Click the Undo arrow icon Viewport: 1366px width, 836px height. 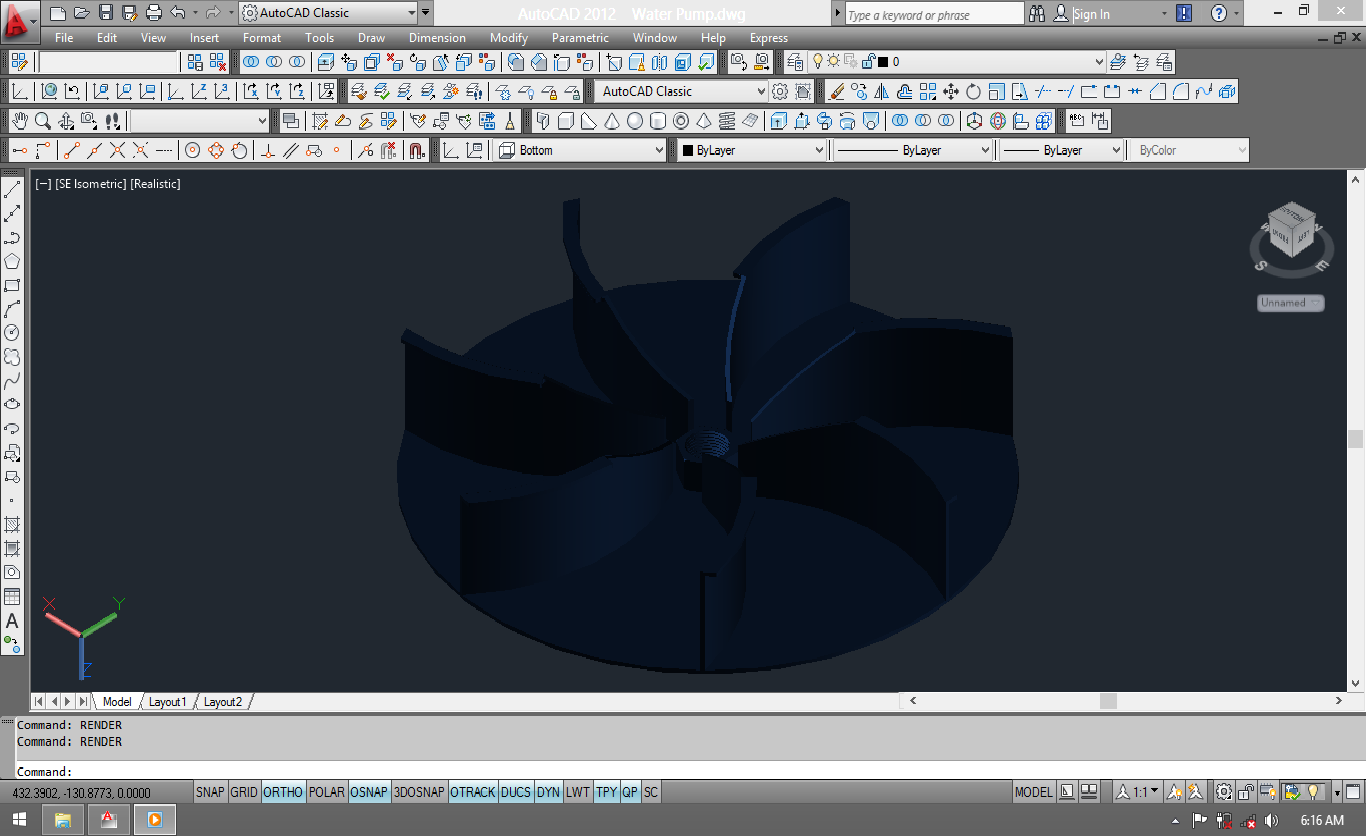[178, 13]
